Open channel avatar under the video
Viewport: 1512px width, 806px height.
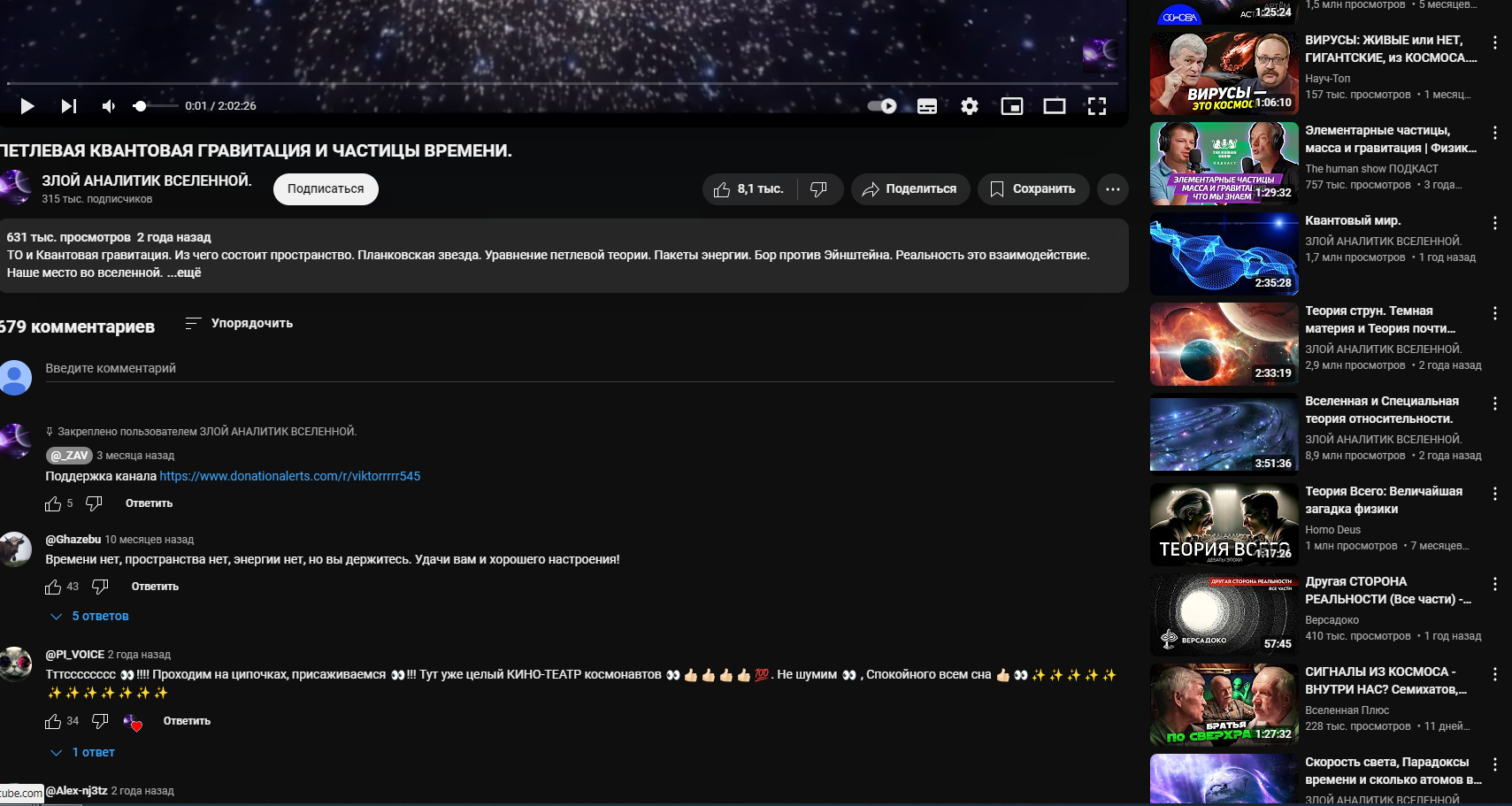click(15, 188)
